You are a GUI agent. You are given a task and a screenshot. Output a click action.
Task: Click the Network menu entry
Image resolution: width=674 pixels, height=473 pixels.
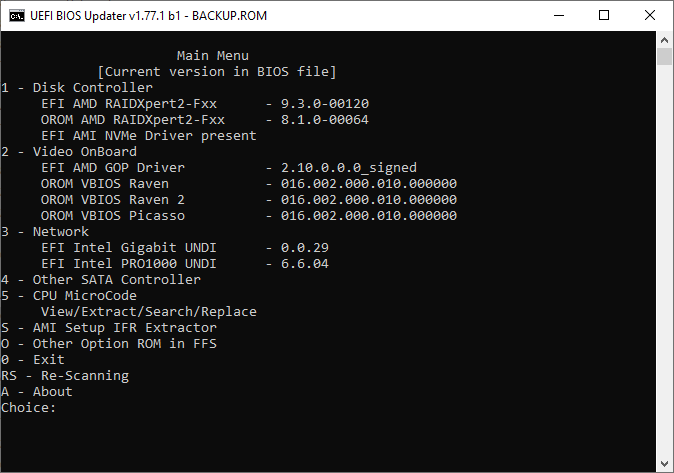[x=45, y=232]
